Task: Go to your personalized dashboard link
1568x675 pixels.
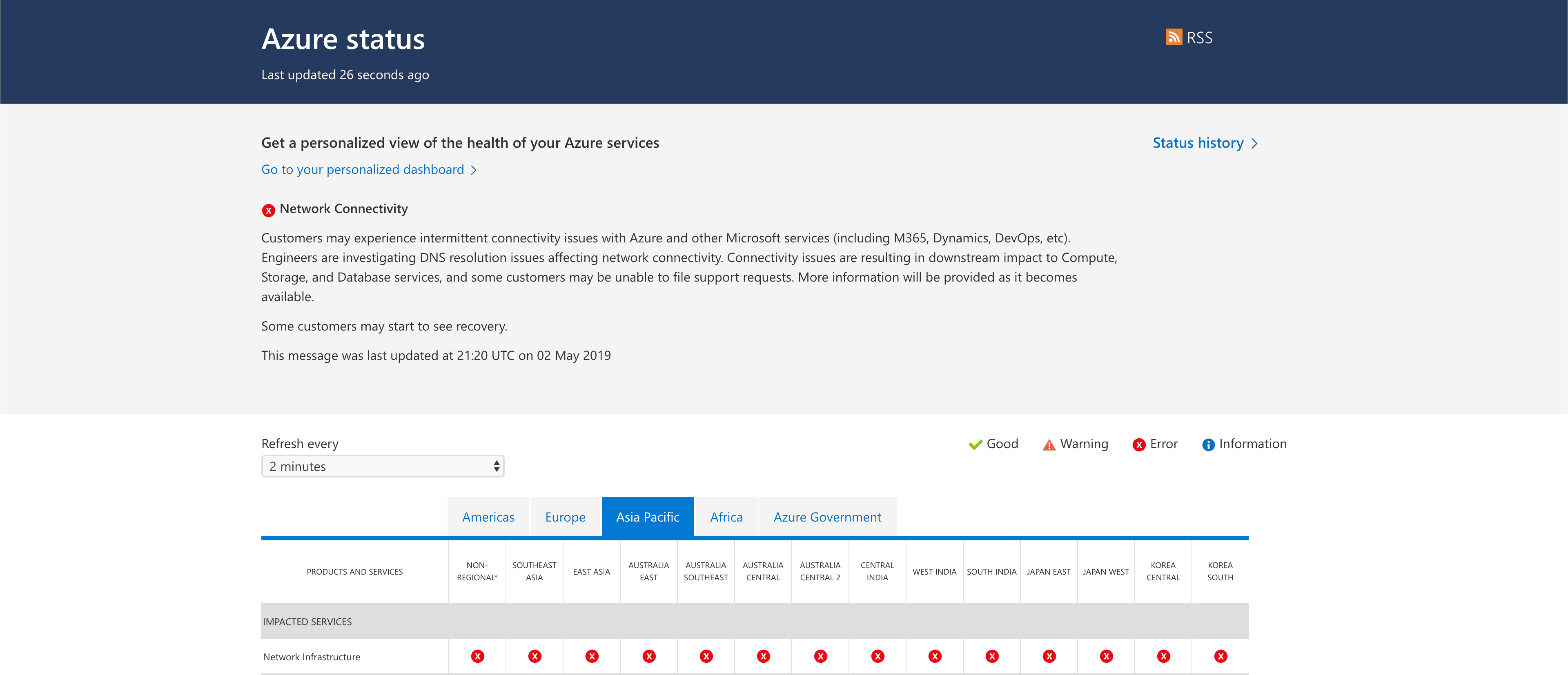Action: [x=362, y=170]
